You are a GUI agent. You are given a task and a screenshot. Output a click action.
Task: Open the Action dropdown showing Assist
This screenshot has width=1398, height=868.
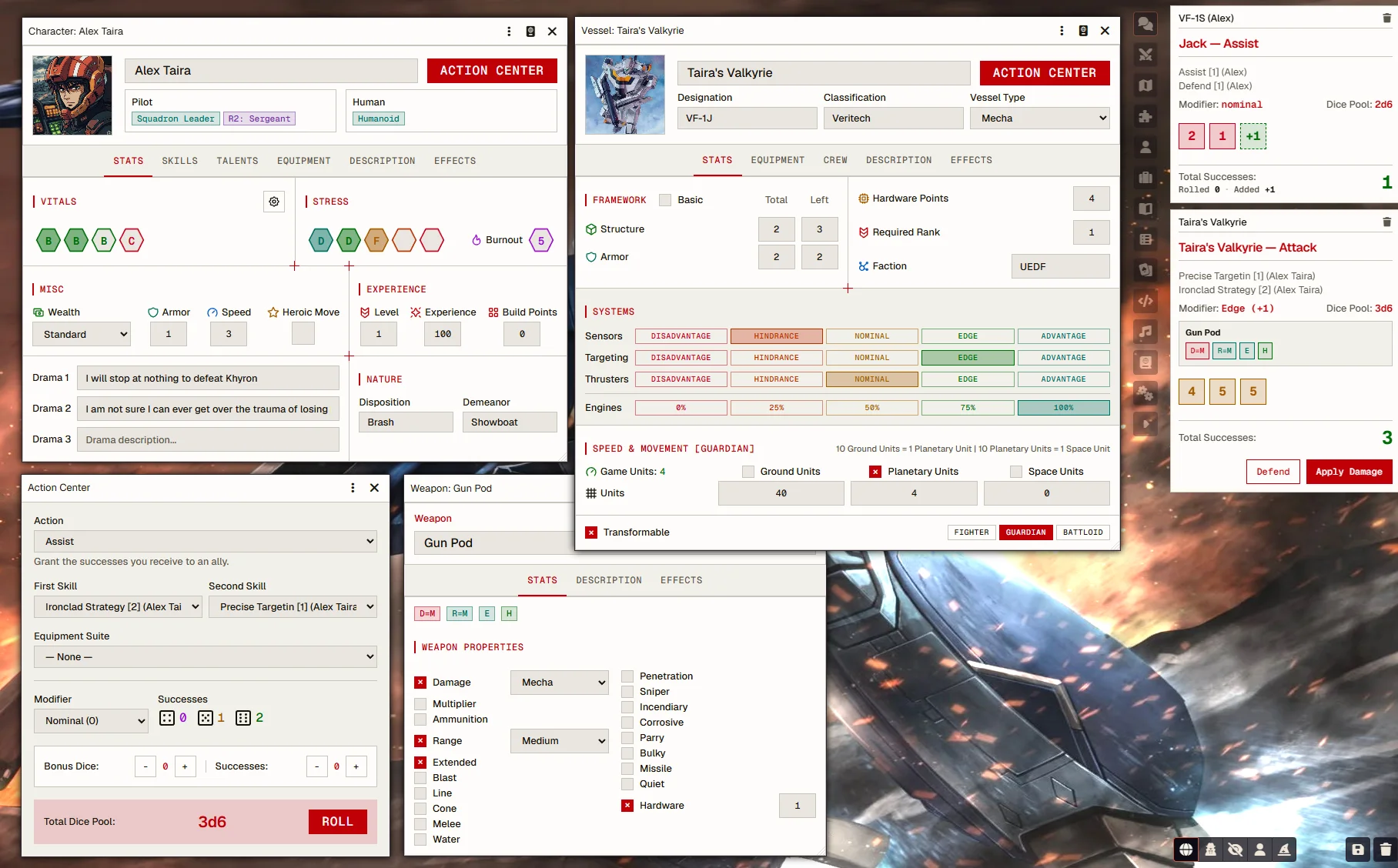coord(206,542)
